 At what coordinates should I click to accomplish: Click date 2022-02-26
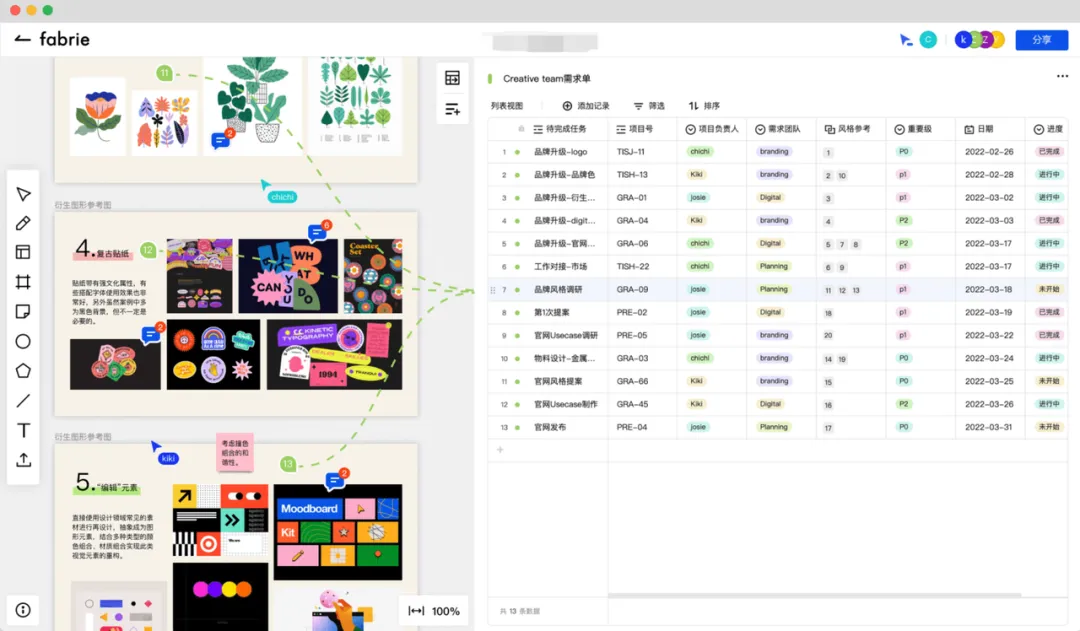pos(989,152)
